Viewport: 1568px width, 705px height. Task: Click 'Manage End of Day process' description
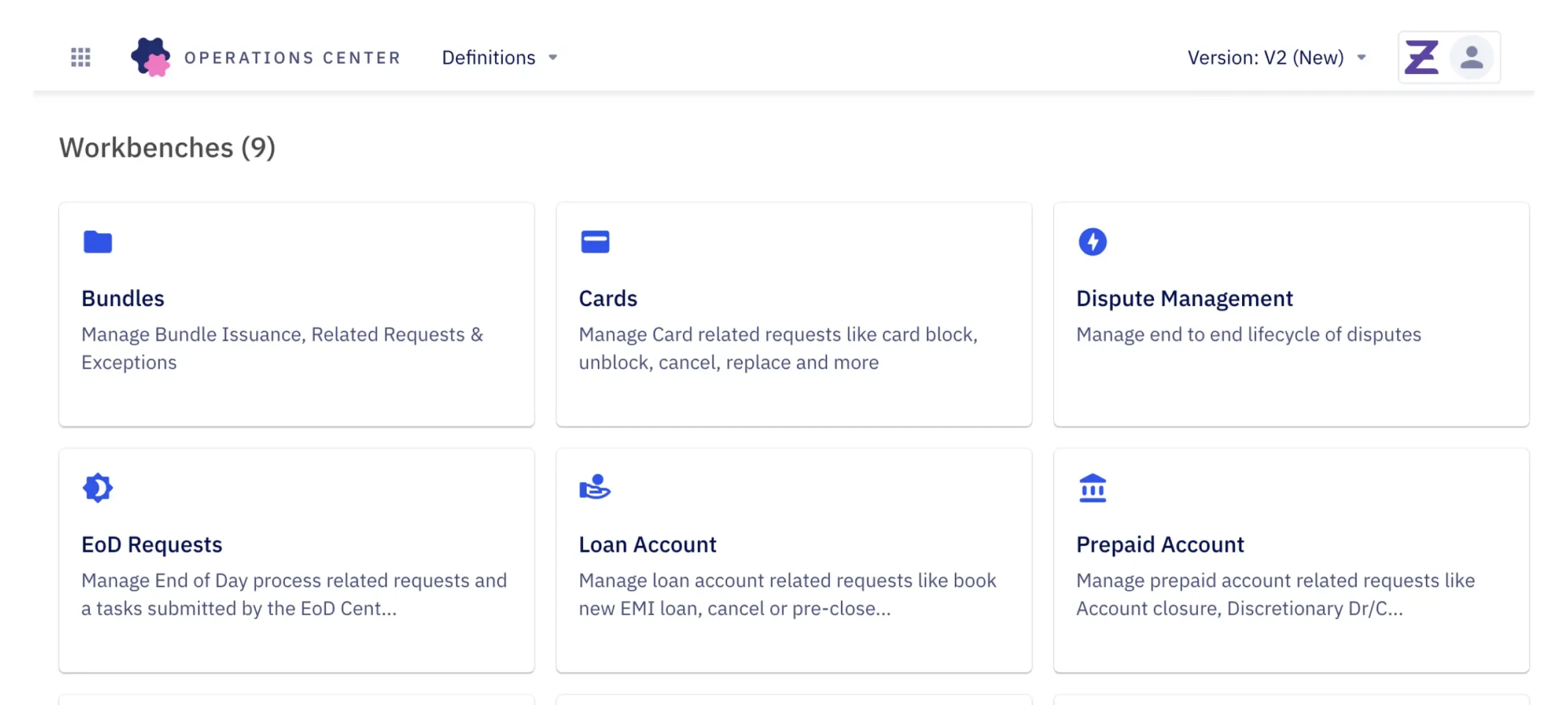pos(294,595)
